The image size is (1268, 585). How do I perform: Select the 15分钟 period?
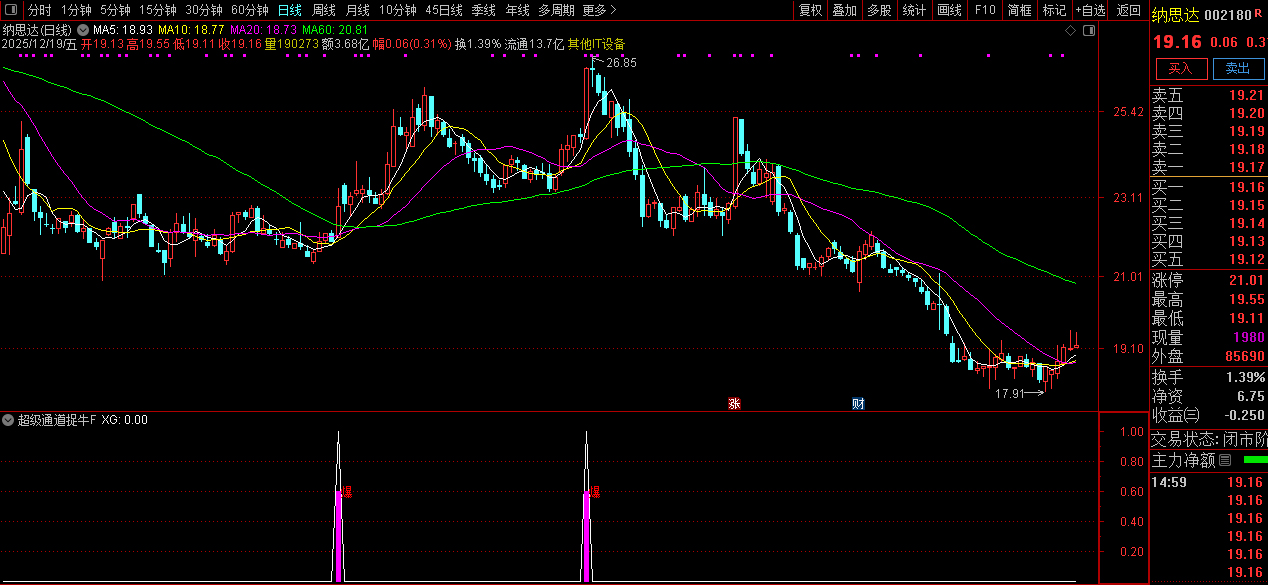[x=157, y=10]
